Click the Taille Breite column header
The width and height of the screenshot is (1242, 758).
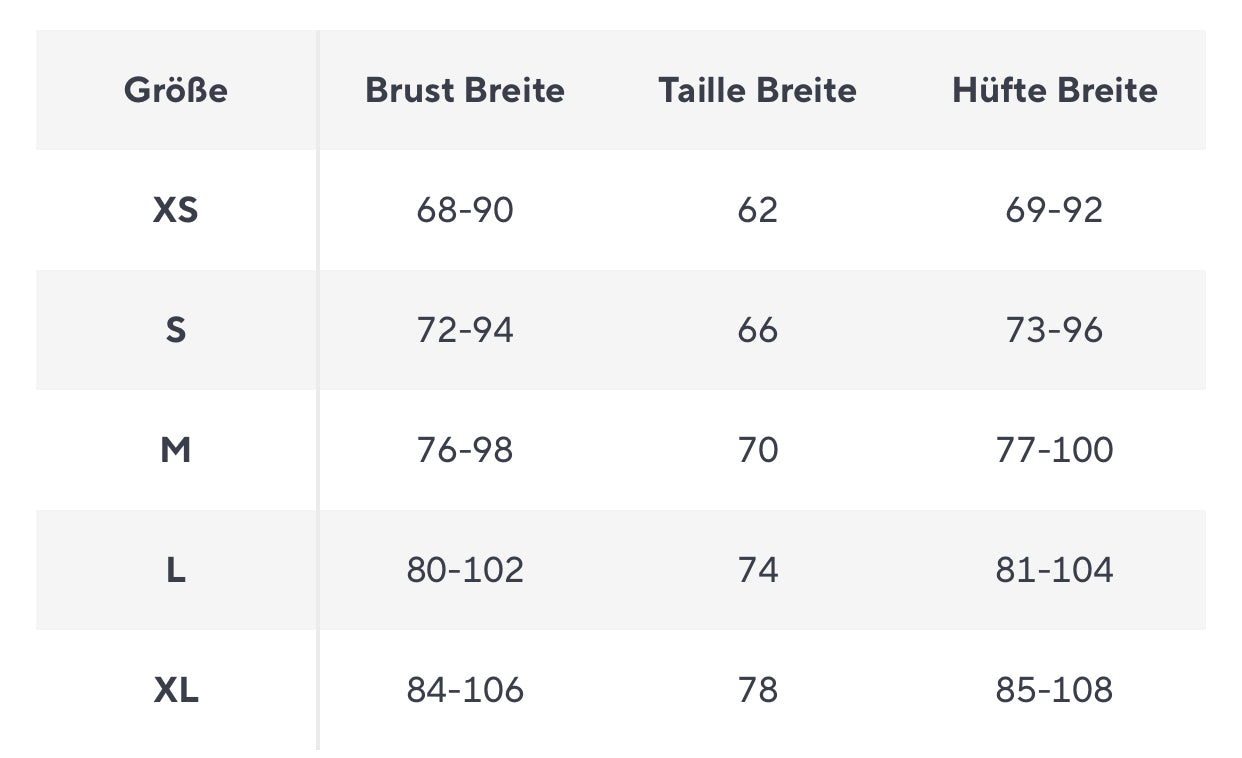pos(757,90)
